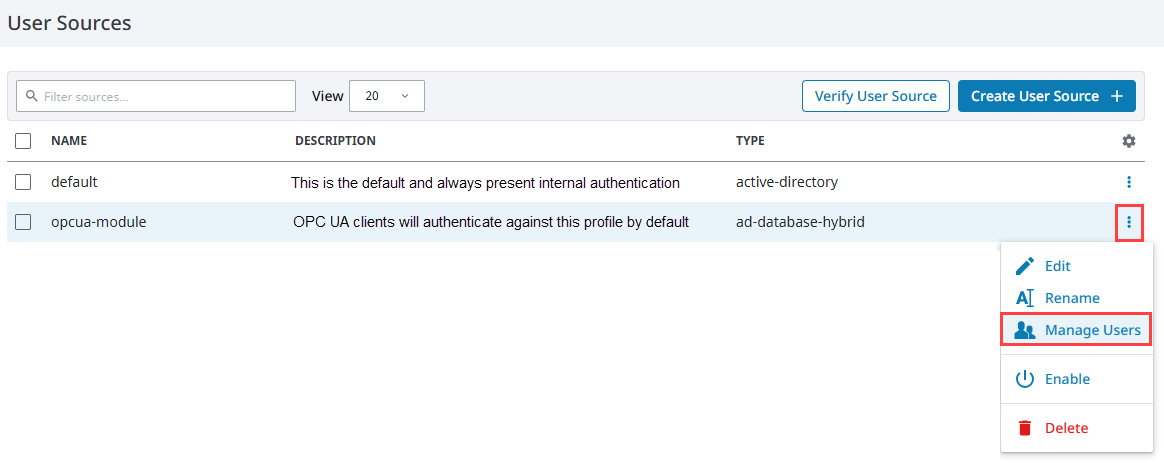Open the View 20 rows dropdown
This screenshot has width=1164, height=463.
click(387, 96)
